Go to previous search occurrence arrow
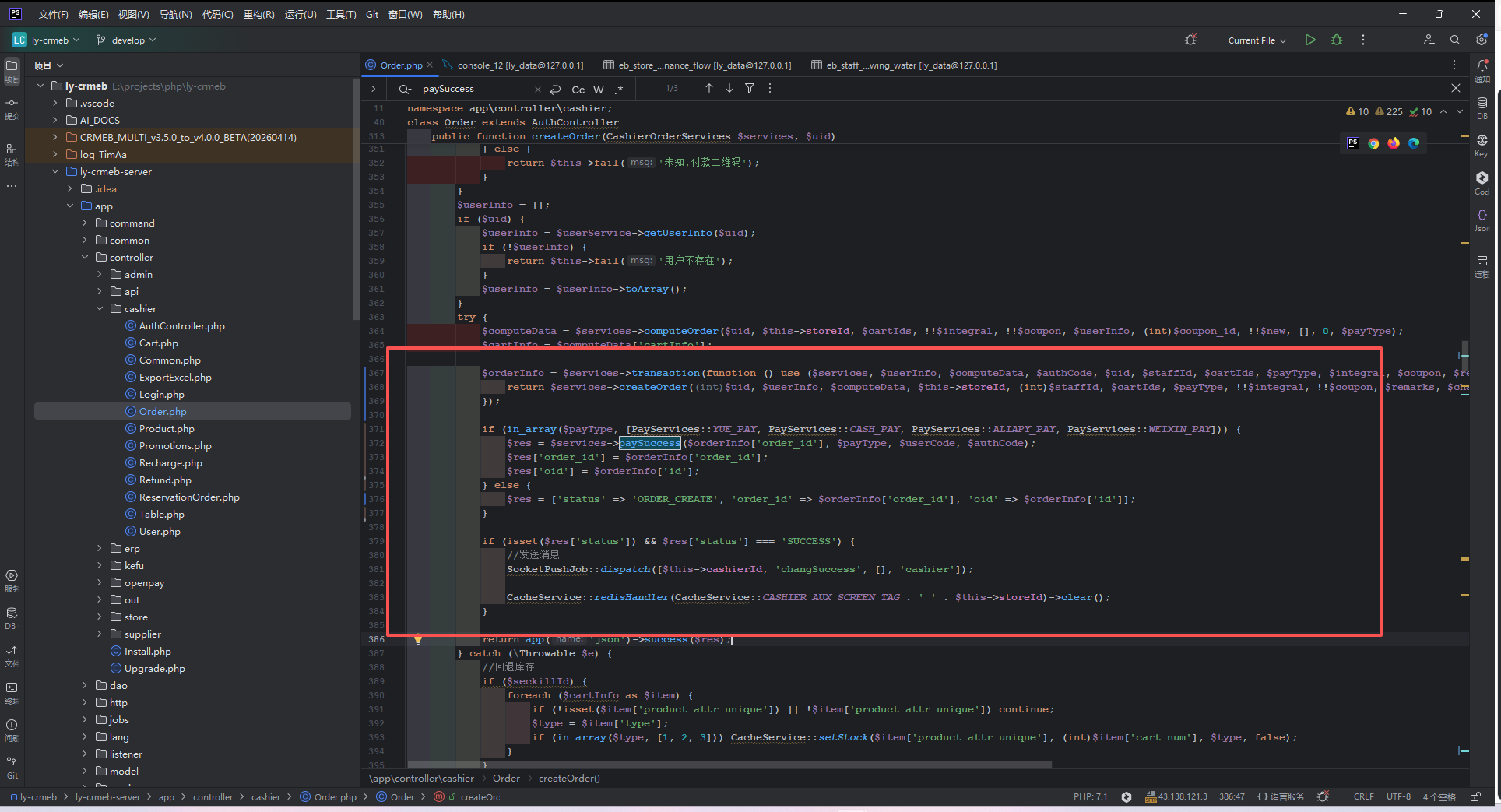Viewport: 1501px width, 812px height. pos(709,89)
